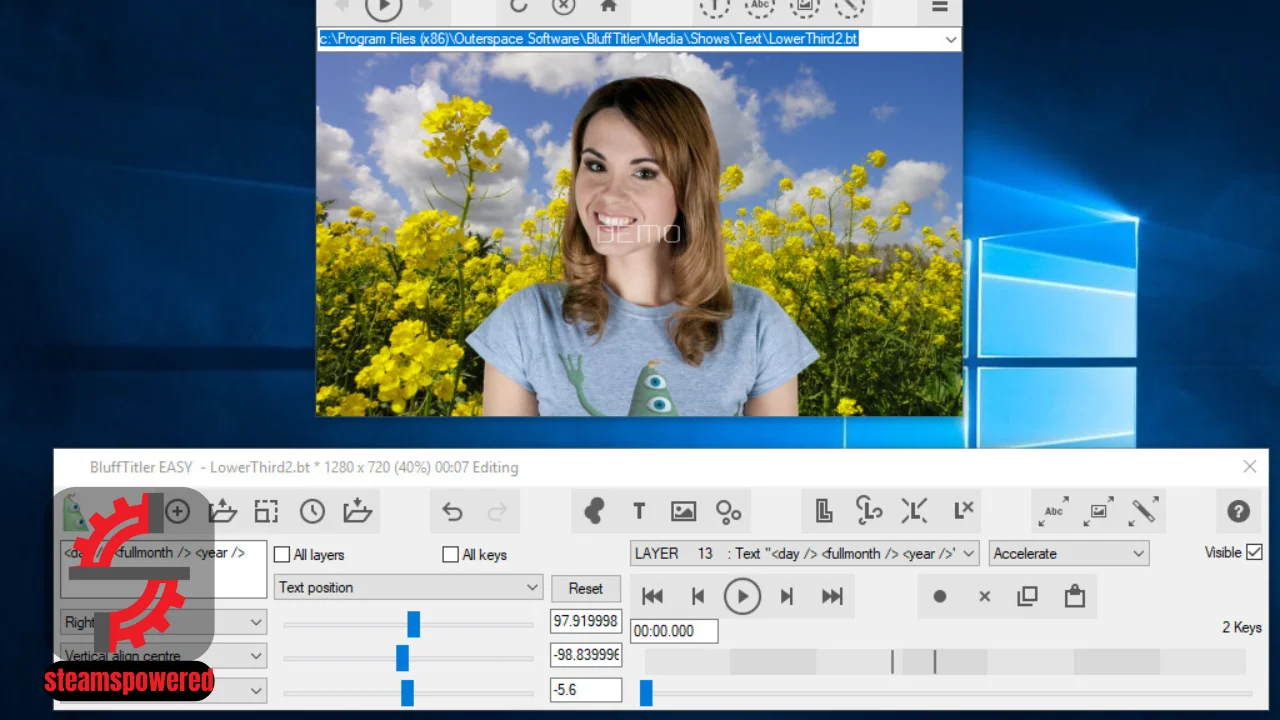The height and width of the screenshot is (720, 1280).
Task: Click the circled x in the top toolbar
Action: (x=564, y=6)
